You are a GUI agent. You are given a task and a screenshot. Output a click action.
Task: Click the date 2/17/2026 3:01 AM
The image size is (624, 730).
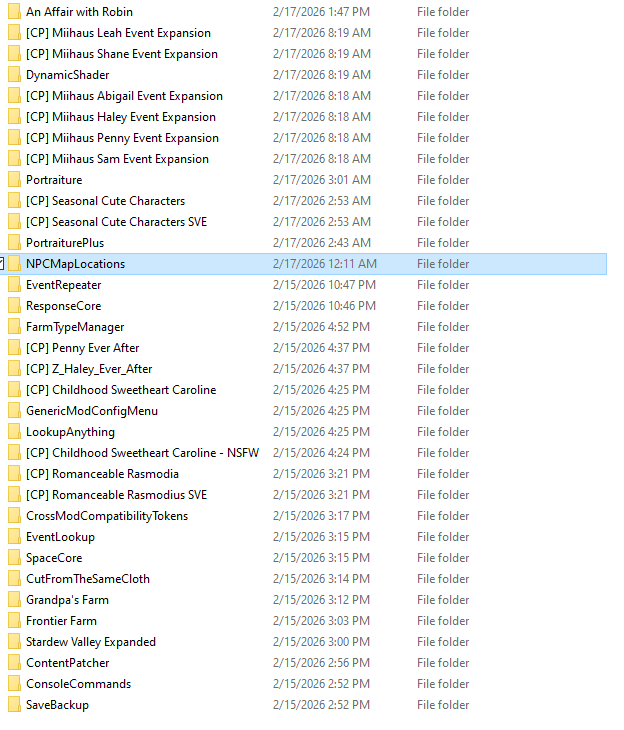click(321, 180)
